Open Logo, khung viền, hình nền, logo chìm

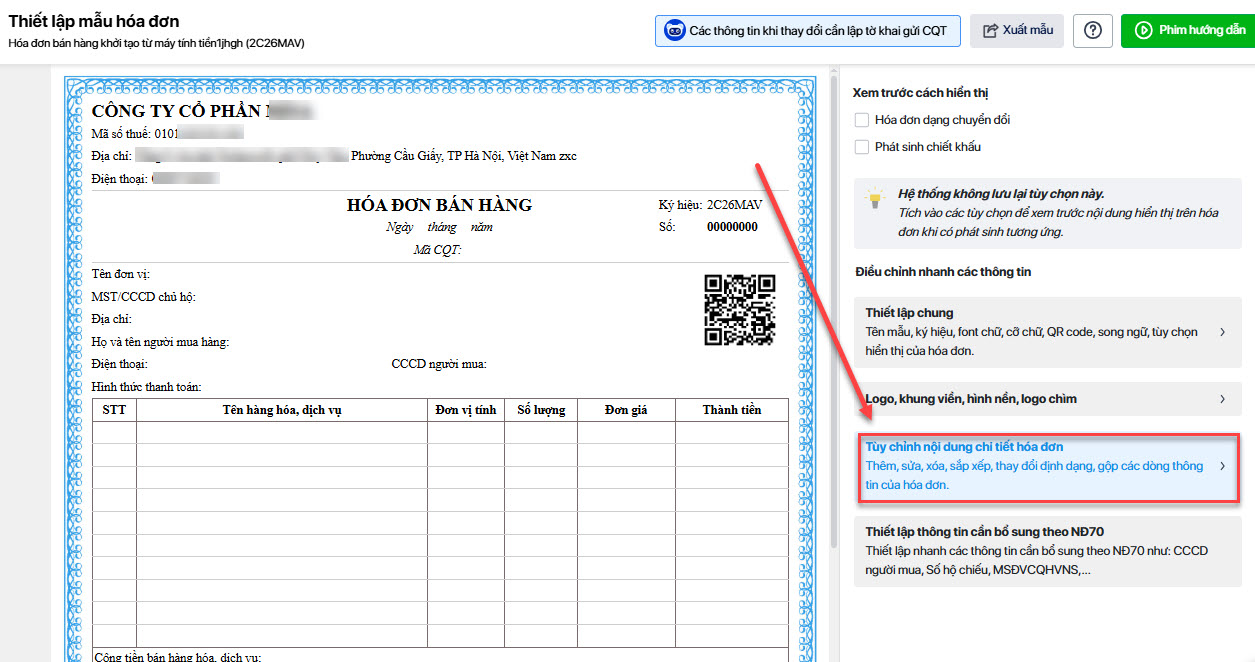pos(1030,399)
